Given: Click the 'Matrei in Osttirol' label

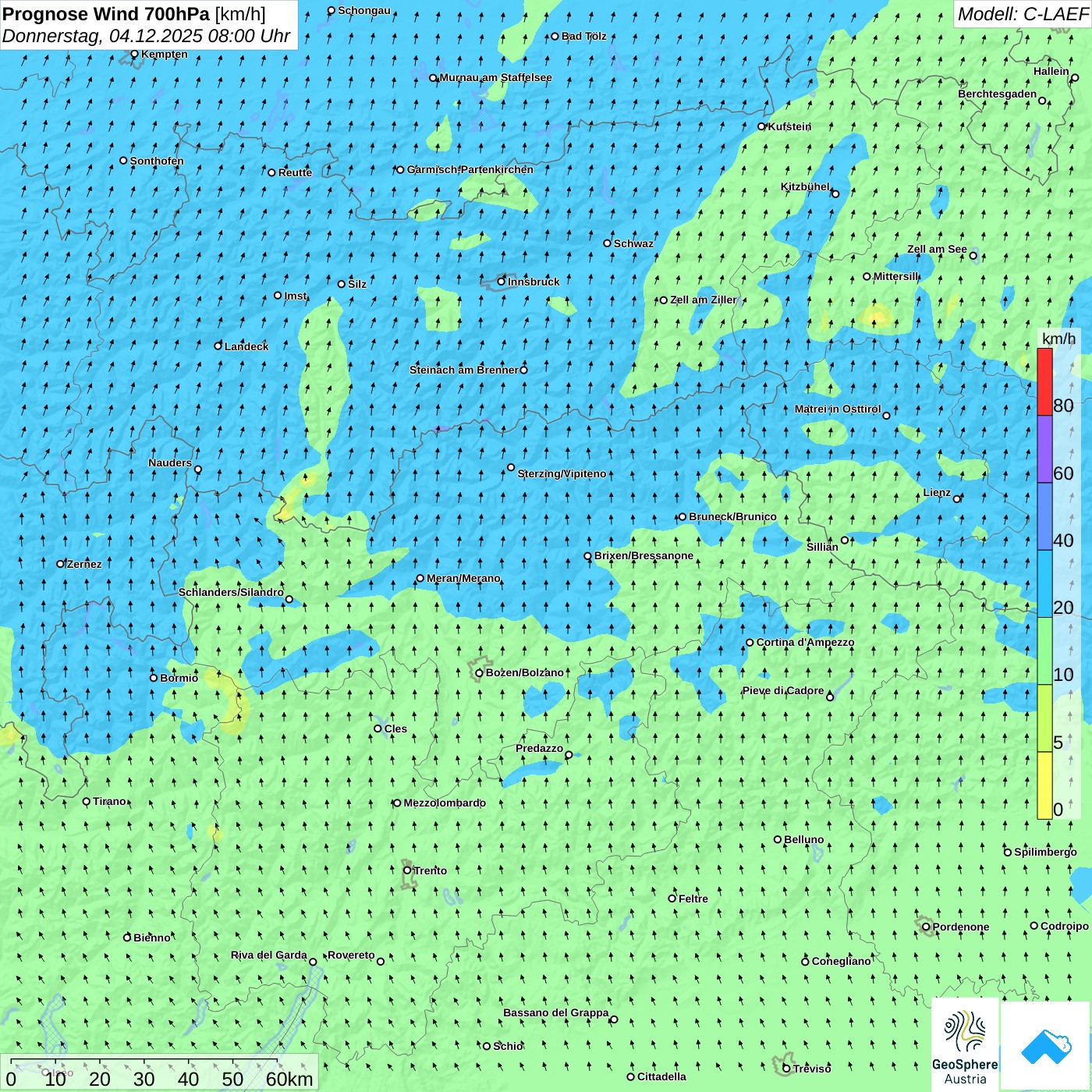Looking at the screenshot, I should [x=838, y=409].
